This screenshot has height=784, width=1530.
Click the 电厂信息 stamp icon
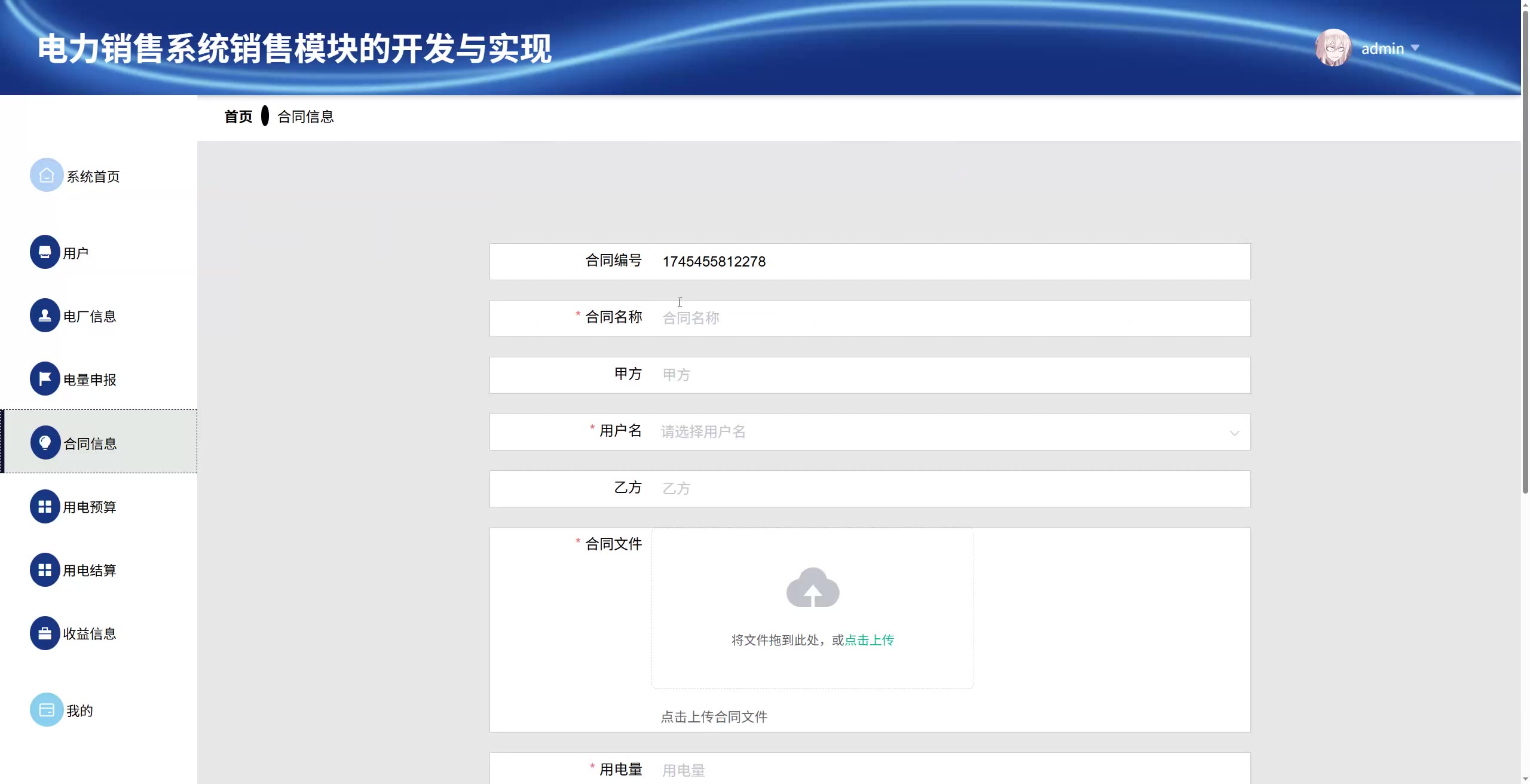coord(45,316)
